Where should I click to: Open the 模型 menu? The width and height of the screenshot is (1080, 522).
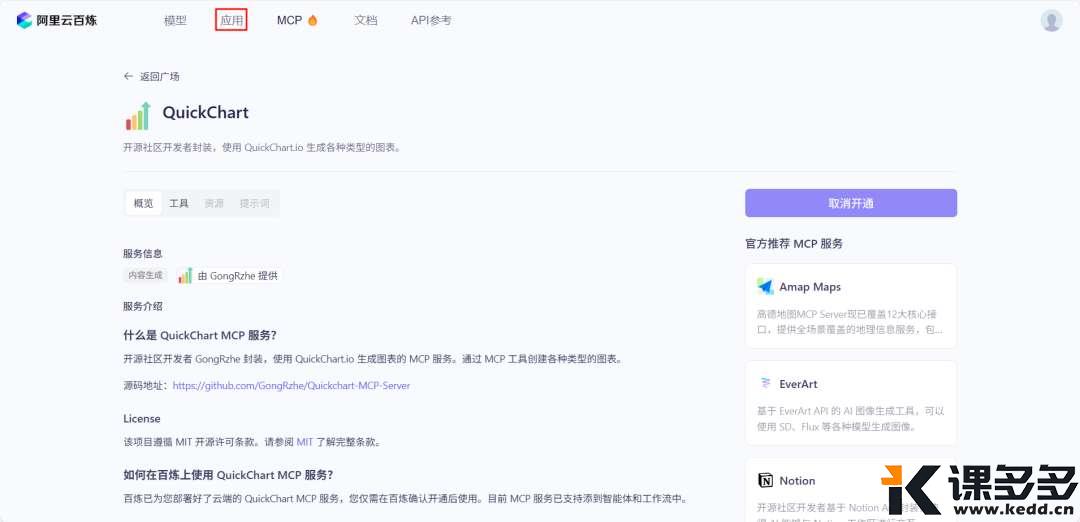(x=175, y=21)
